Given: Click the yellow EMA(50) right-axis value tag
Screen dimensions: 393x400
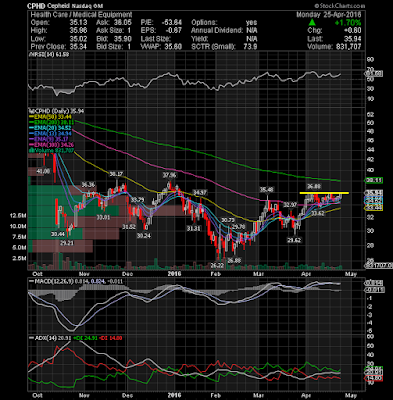Looking at the screenshot, I should (x=374, y=208).
